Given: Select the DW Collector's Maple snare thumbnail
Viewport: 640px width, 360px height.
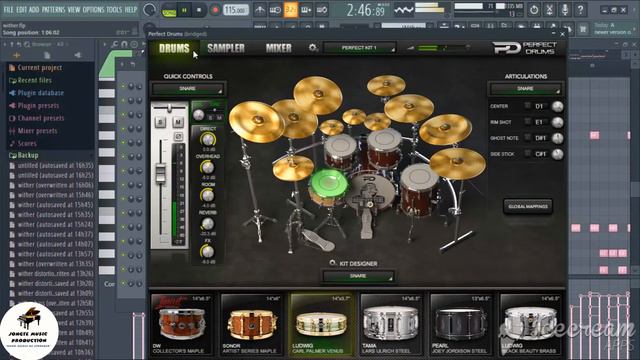Looking at the screenshot, I should click(x=182, y=324).
